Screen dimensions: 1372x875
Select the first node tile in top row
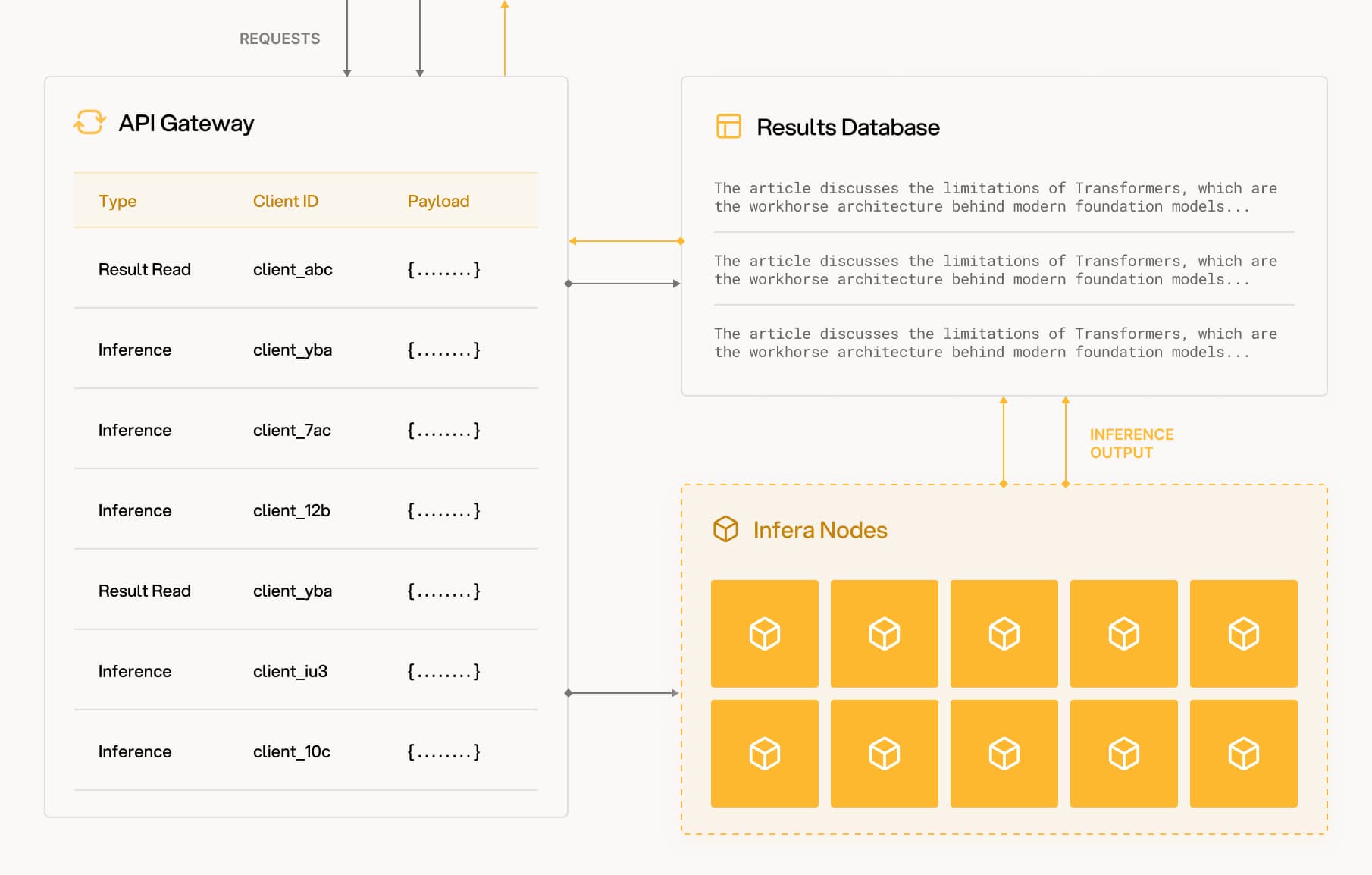764,633
